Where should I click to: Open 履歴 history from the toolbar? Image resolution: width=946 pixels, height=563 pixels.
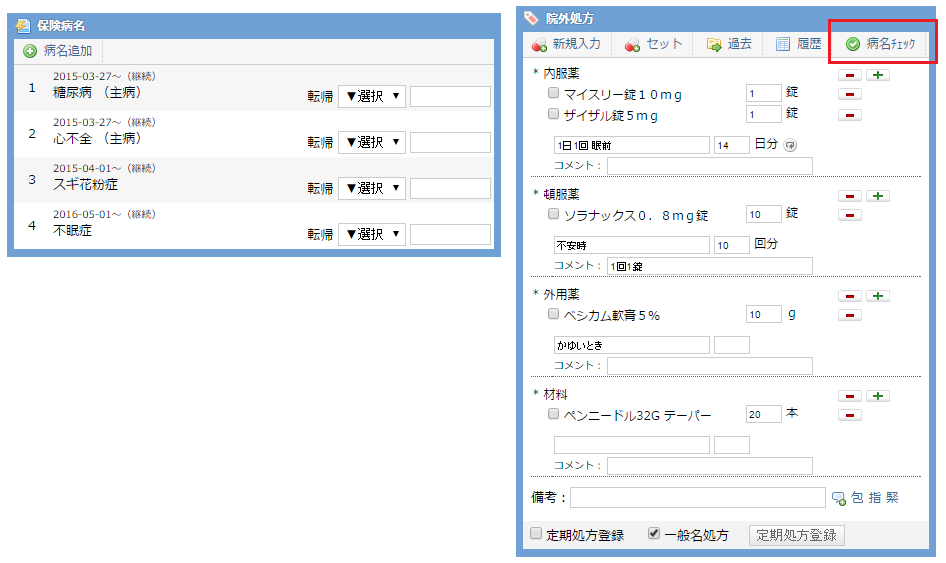[798, 44]
